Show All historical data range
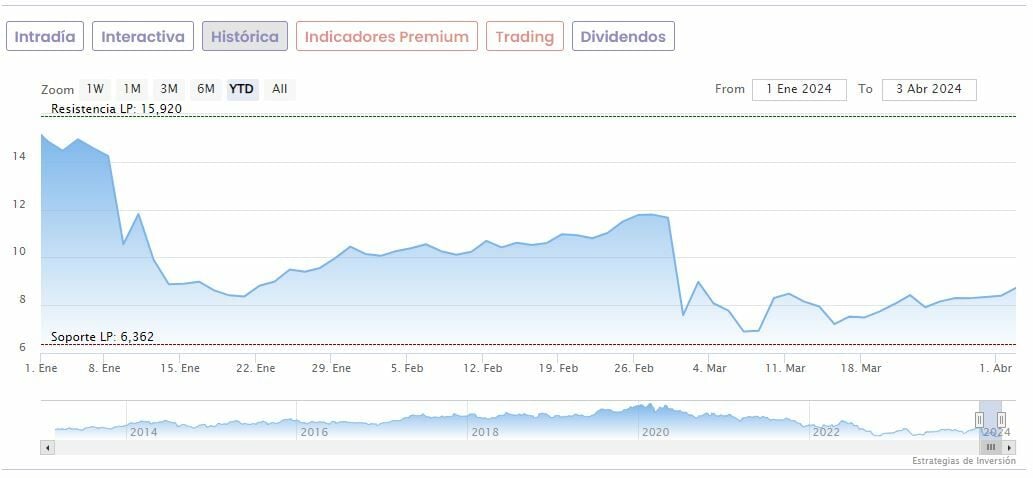 (280, 89)
